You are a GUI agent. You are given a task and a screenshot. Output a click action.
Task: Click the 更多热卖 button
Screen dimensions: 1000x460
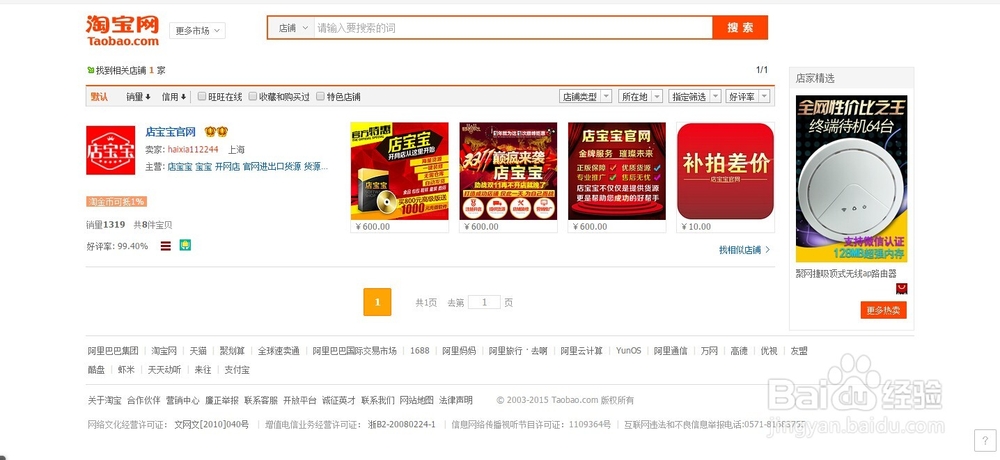883,310
